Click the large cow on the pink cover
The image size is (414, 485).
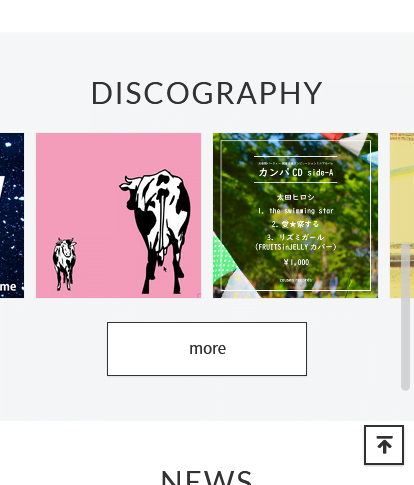157,231
